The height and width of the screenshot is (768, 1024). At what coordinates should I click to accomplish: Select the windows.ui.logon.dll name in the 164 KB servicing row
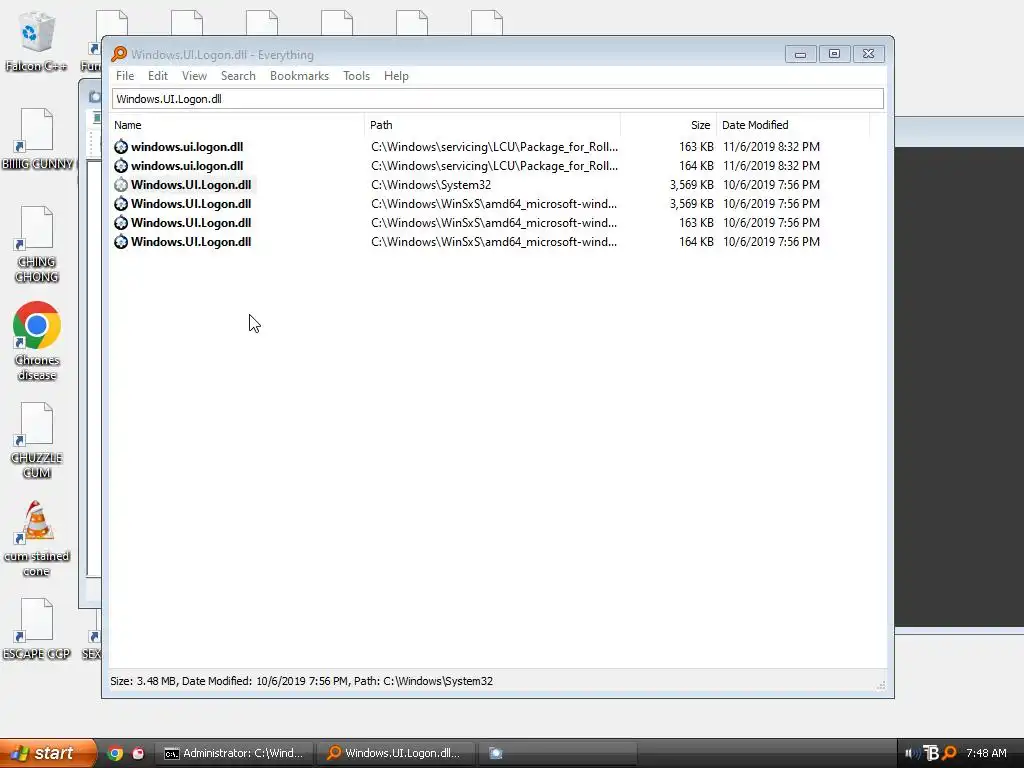[187, 166]
